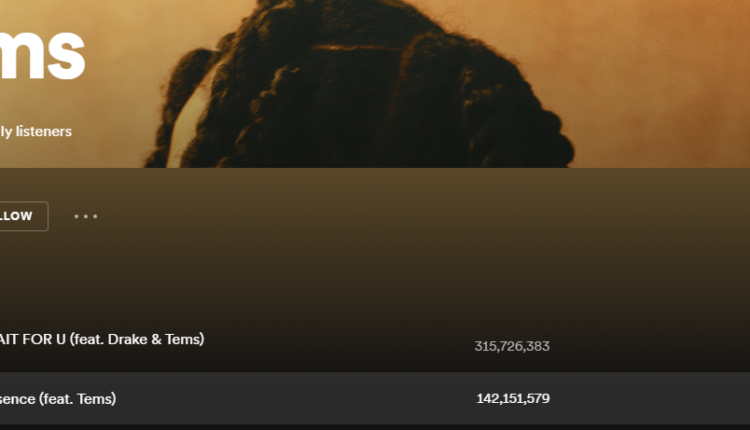Click the FOLLOW button

point(23,216)
